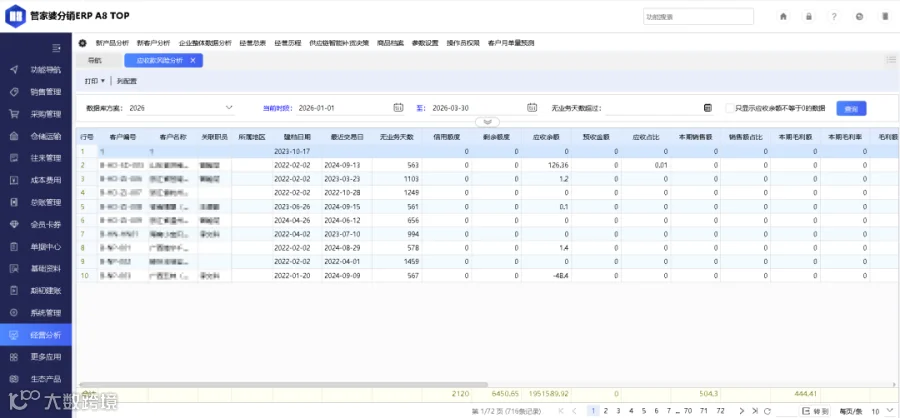This screenshot has height=418, width=900.
Task: Expand 数据库方案 2026 dropdown
Action: [x=229, y=107]
